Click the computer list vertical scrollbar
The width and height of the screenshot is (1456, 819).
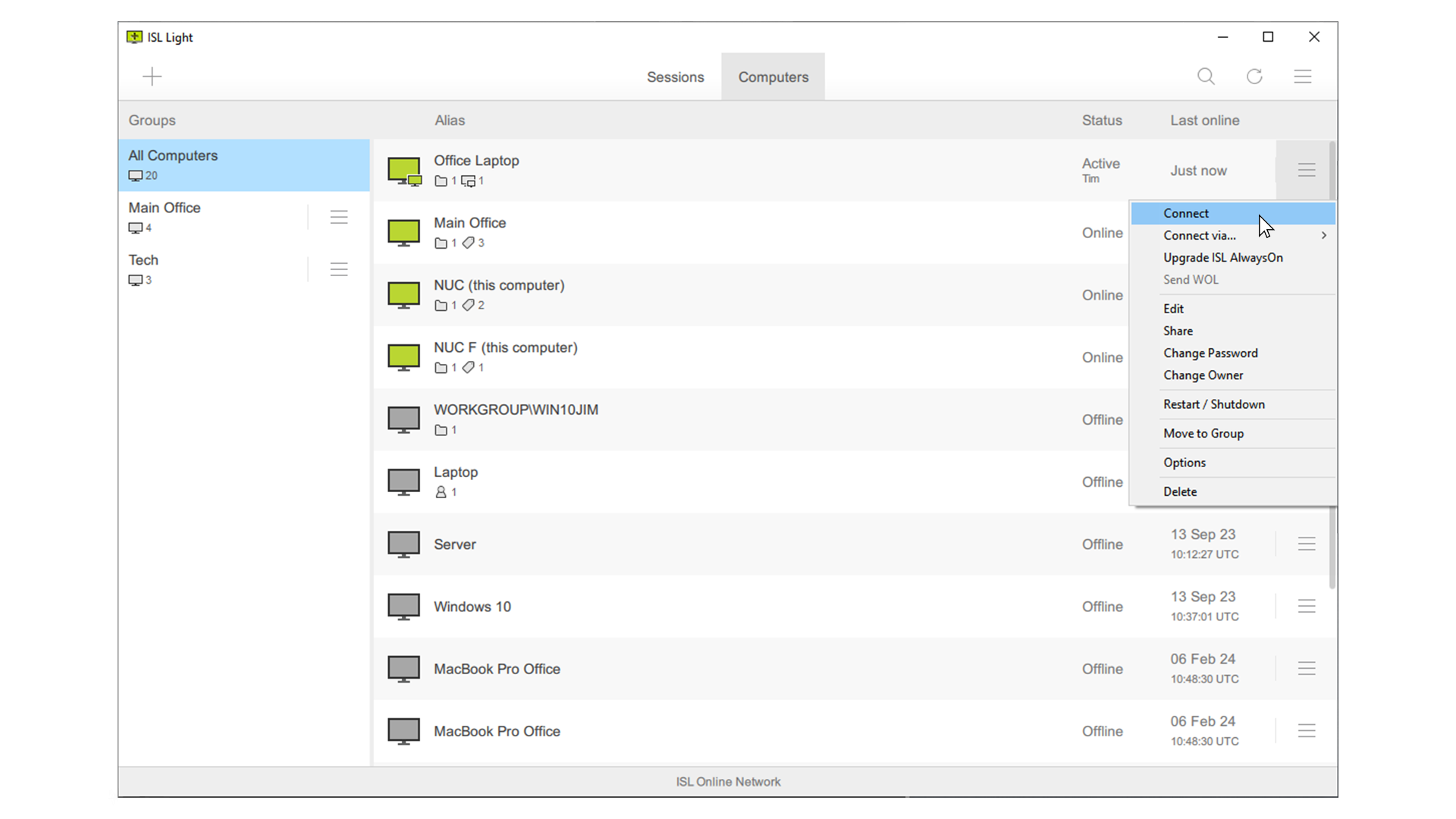(1332, 546)
